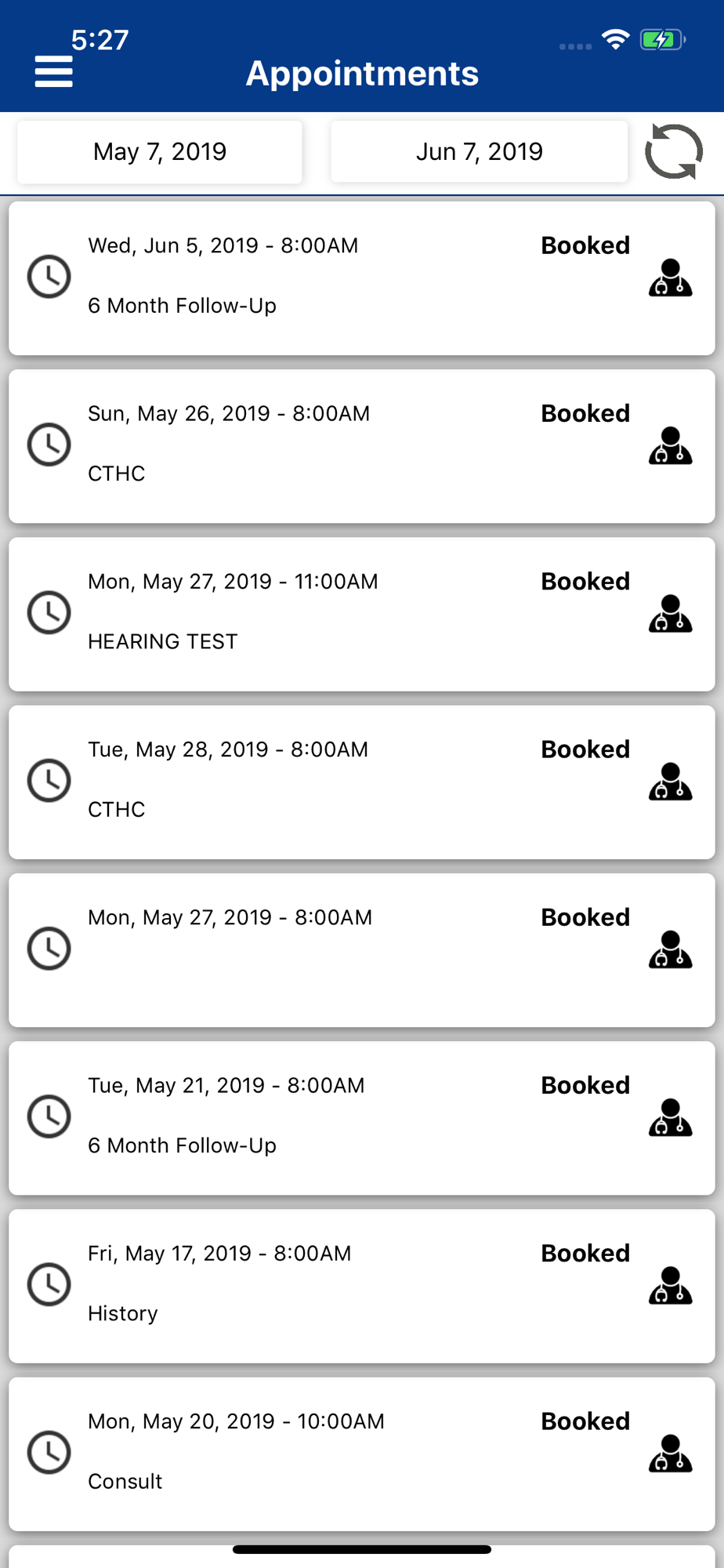Screen dimensions: 724x1568
Task: Tap doctor icon on May 21 Follow-Up
Action: tap(670, 1117)
